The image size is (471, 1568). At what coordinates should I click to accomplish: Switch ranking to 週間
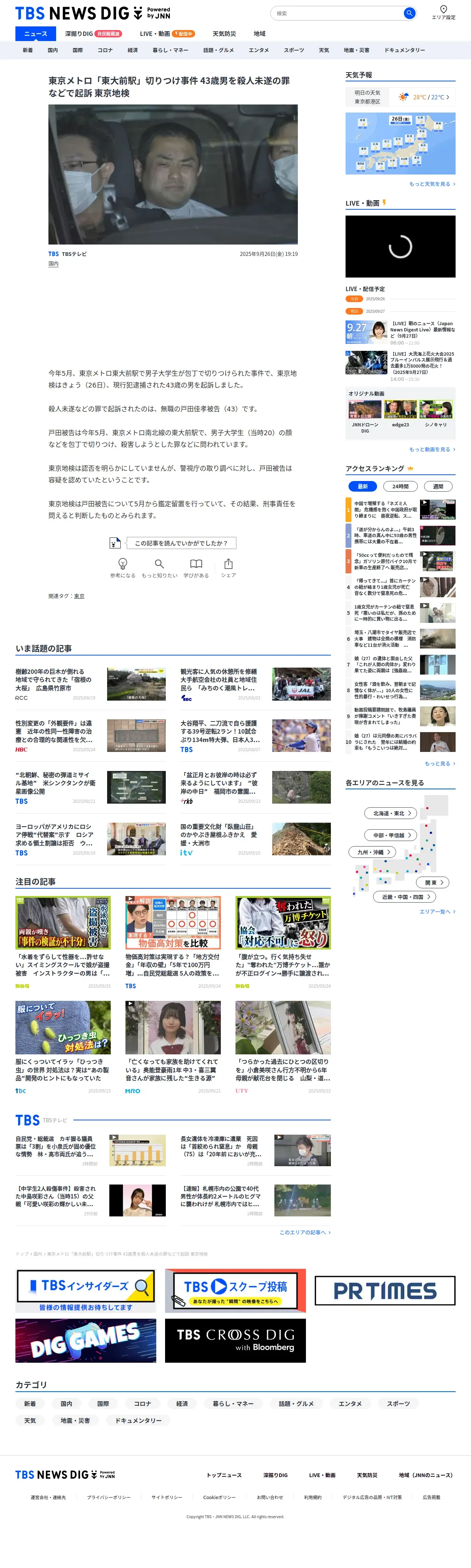coord(438,486)
